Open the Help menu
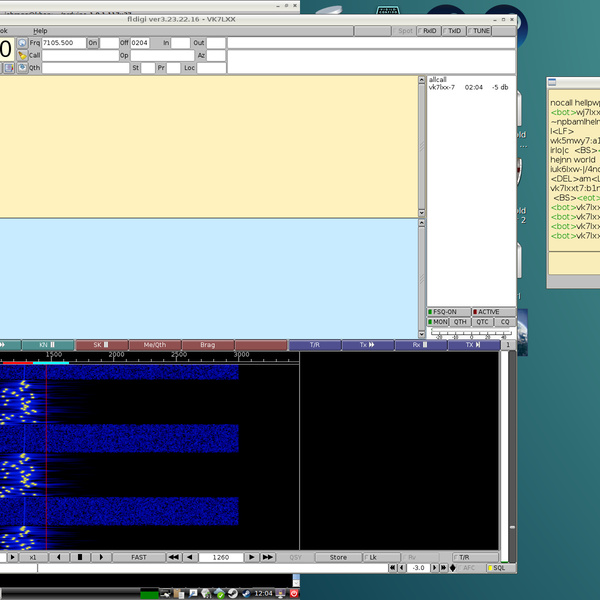600x600 pixels. [x=40, y=31]
